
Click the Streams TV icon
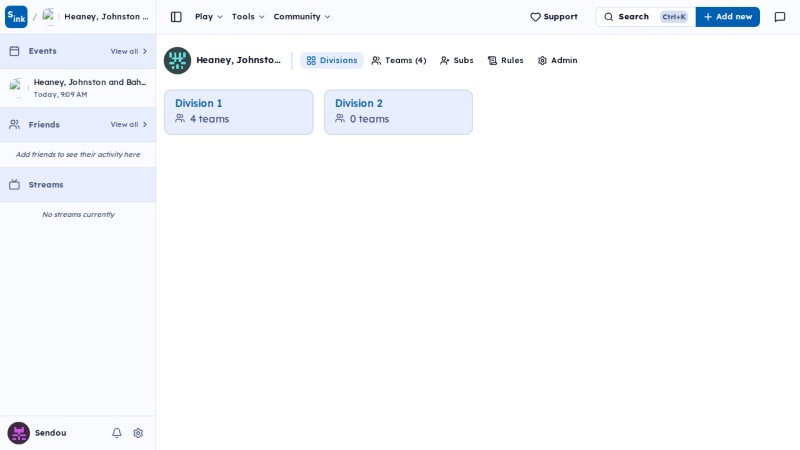click(14, 185)
